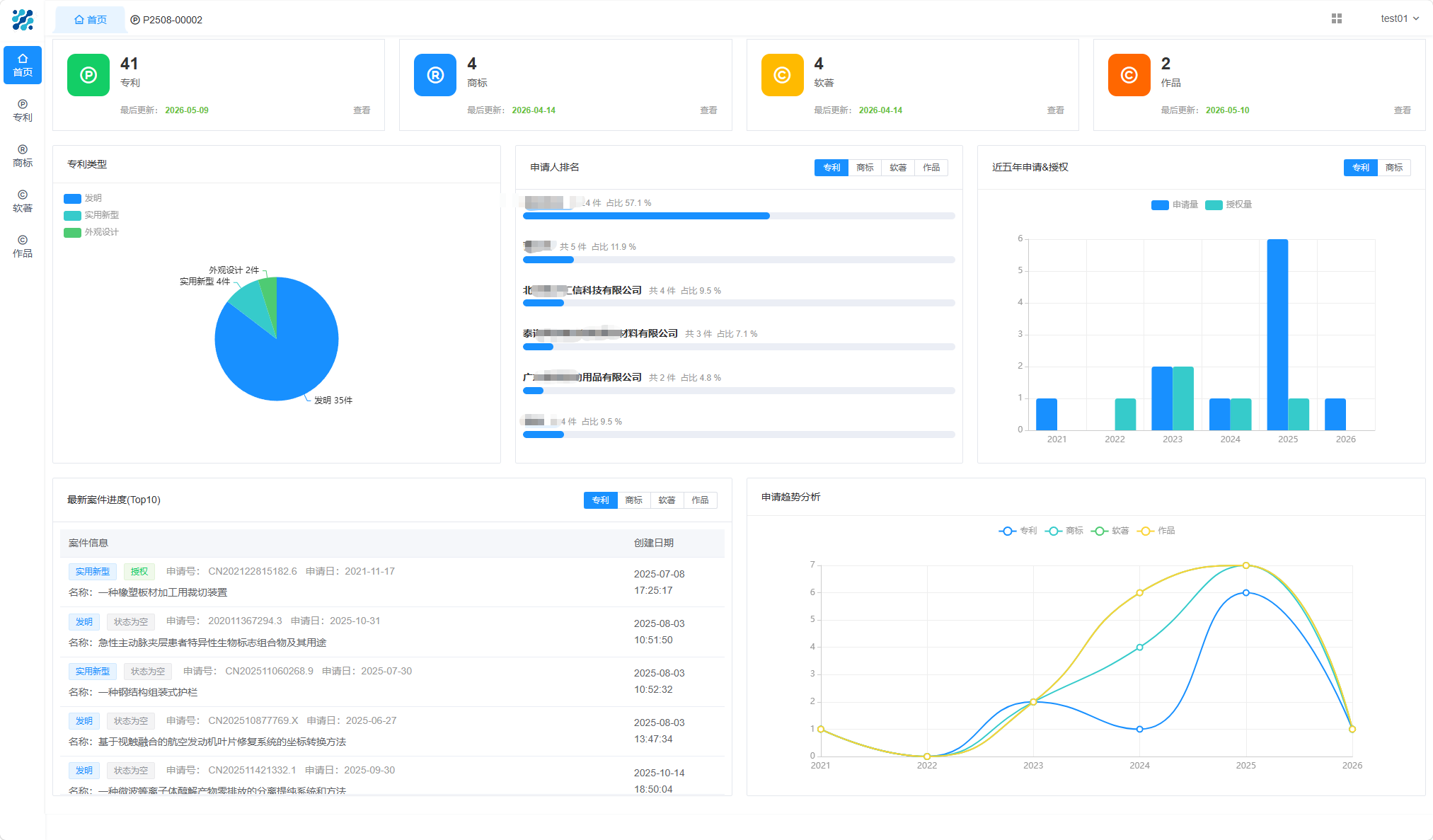Screen dimensions: 1433x840
Task: Open 作品 section in the sidebar
Action: [x=23, y=246]
